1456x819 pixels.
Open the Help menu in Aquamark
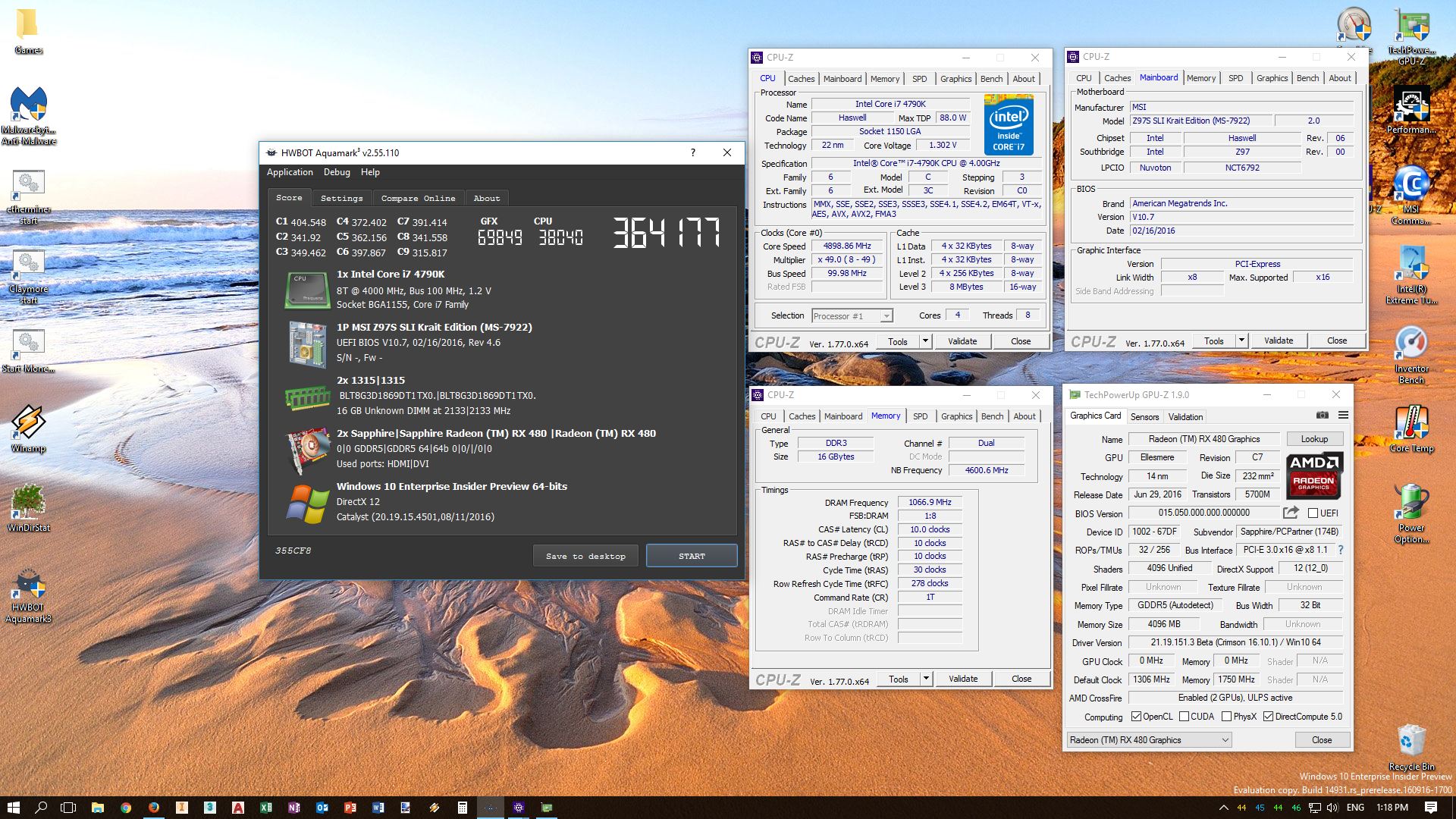pos(370,172)
